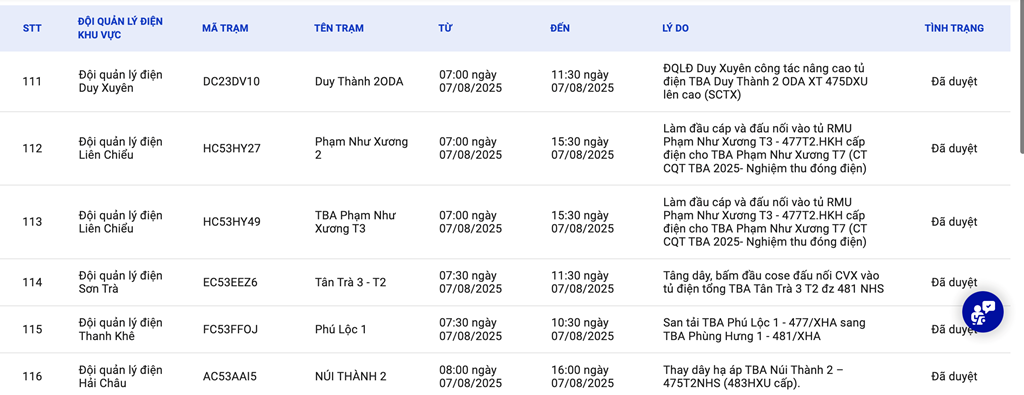Screen dimensions: 1024x395
Task: Click the ĐẾN column header
Action: click(x=560, y=28)
